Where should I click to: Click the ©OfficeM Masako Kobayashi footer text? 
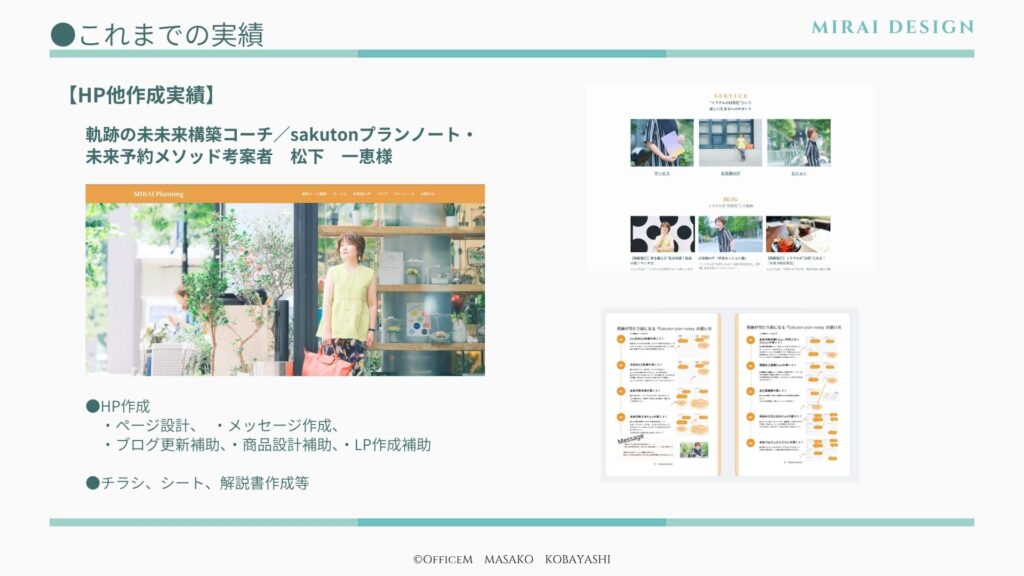(511, 559)
